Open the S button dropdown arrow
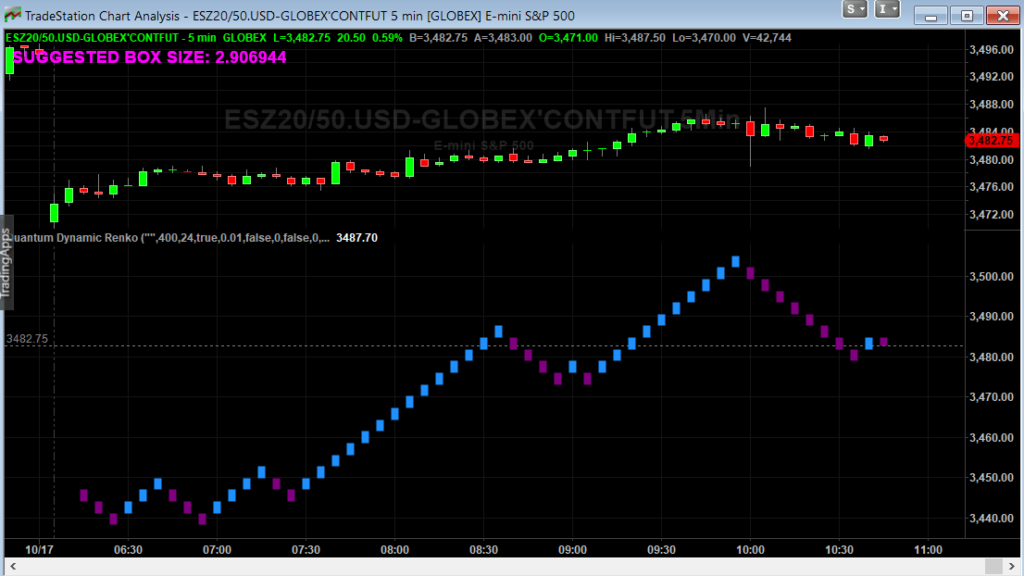The width and height of the screenshot is (1024, 576). coord(863,9)
